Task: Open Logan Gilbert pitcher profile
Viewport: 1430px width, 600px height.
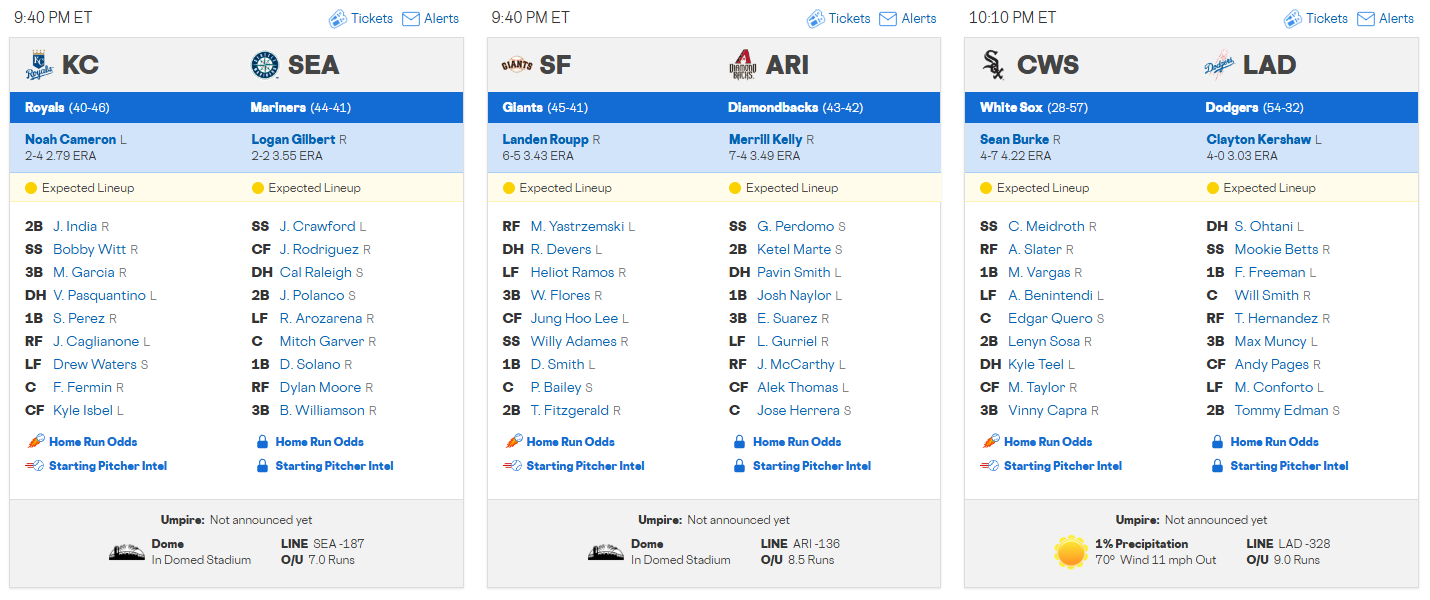Action: point(293,139)
